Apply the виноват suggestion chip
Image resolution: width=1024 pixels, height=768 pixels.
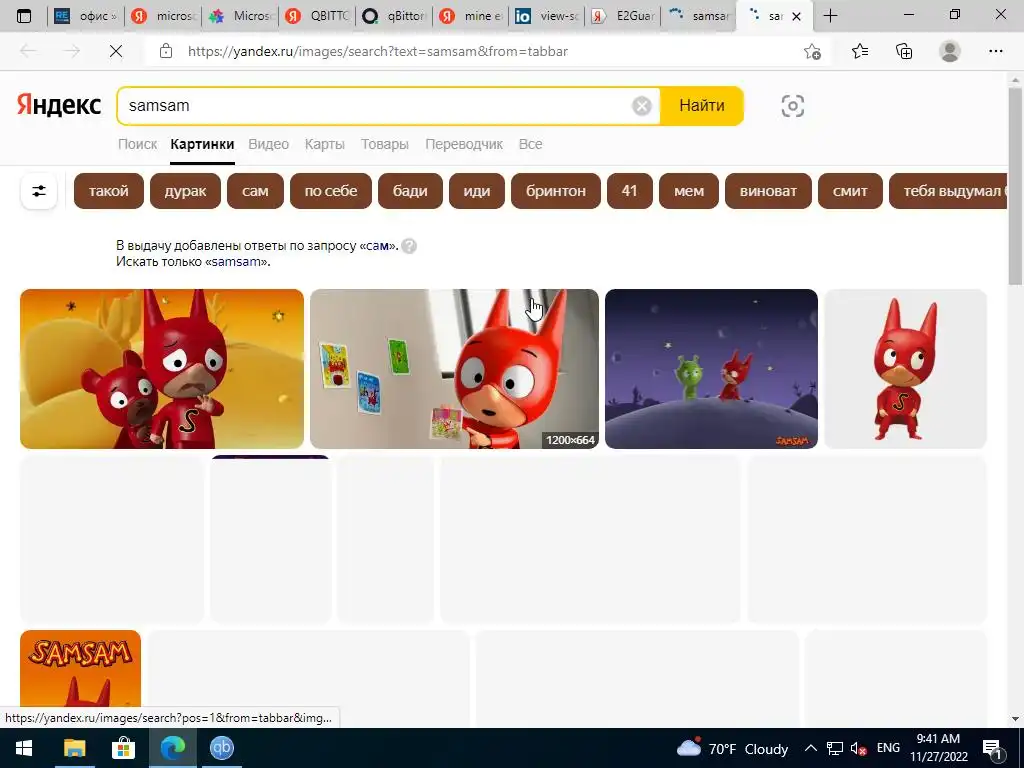(x=768, y=191)
